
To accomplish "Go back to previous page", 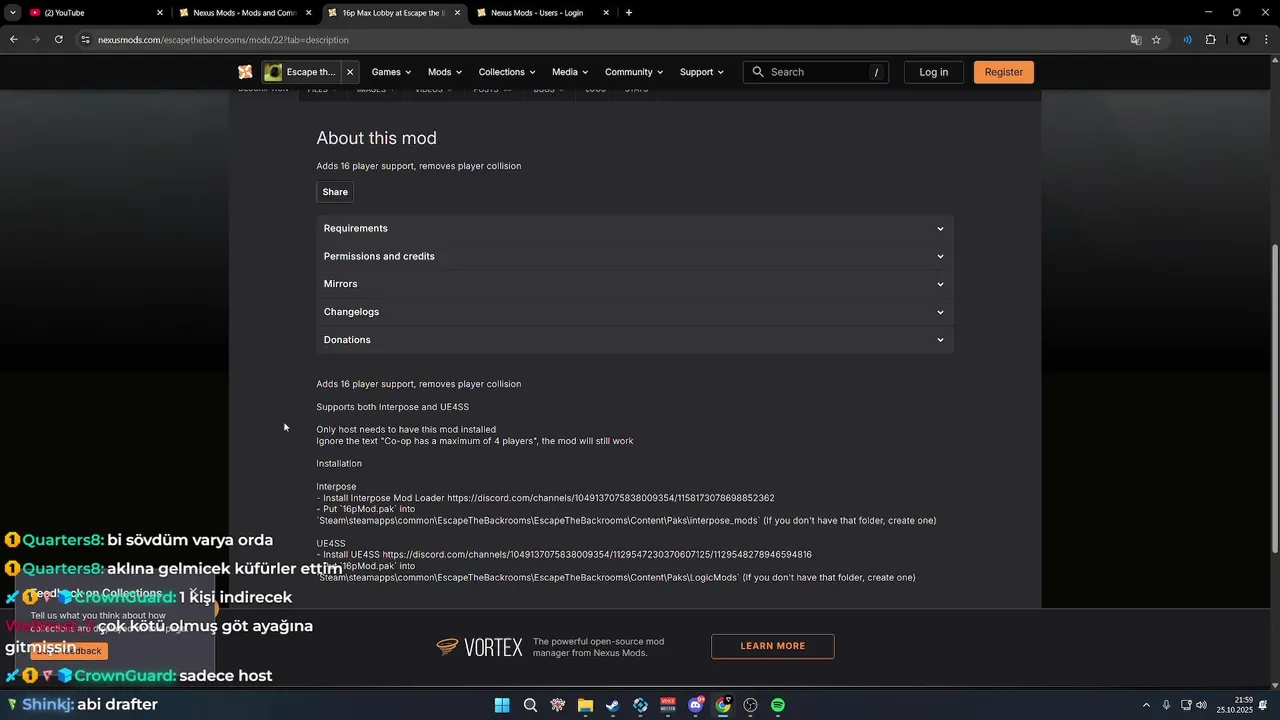I will tap(13, 40).
